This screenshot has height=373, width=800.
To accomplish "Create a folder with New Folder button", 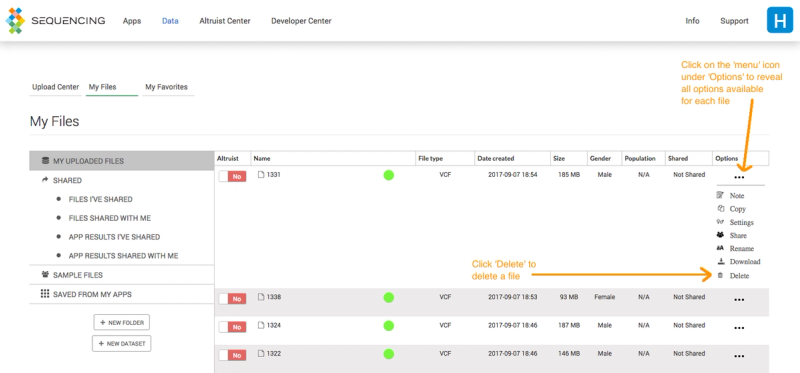I will coord(121,322).
